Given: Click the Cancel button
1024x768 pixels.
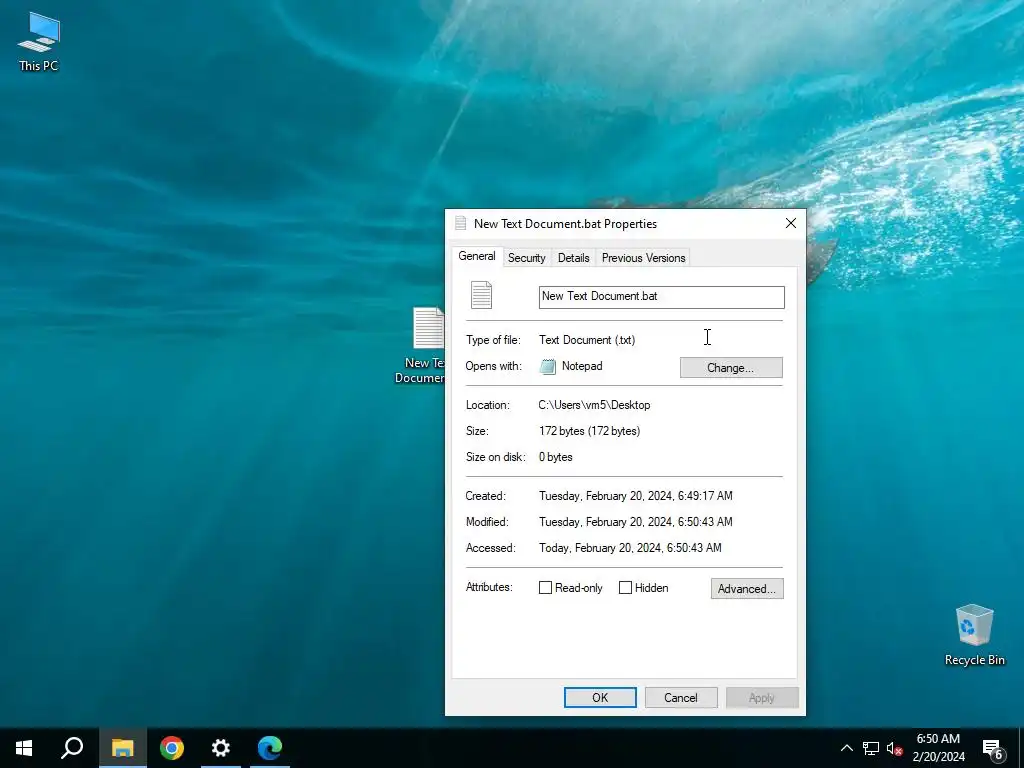Looking at the screenshot, I should coord(681,697).
